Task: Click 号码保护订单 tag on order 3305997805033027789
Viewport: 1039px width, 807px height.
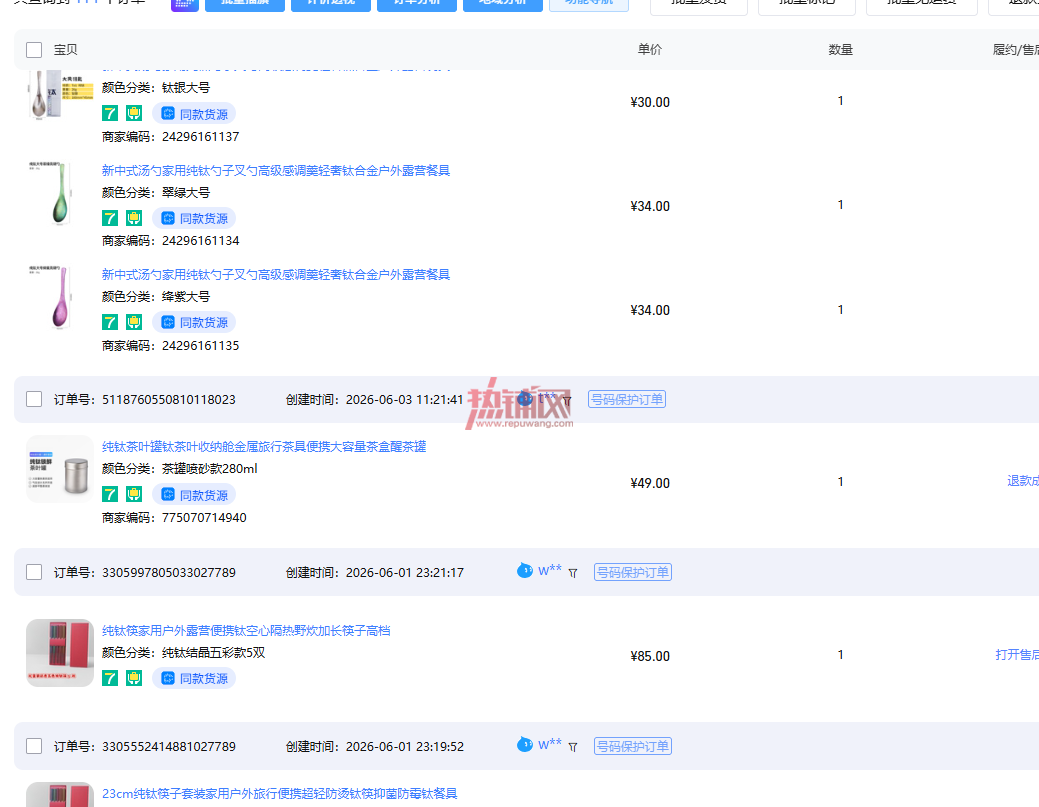Action: pos(633,572)
